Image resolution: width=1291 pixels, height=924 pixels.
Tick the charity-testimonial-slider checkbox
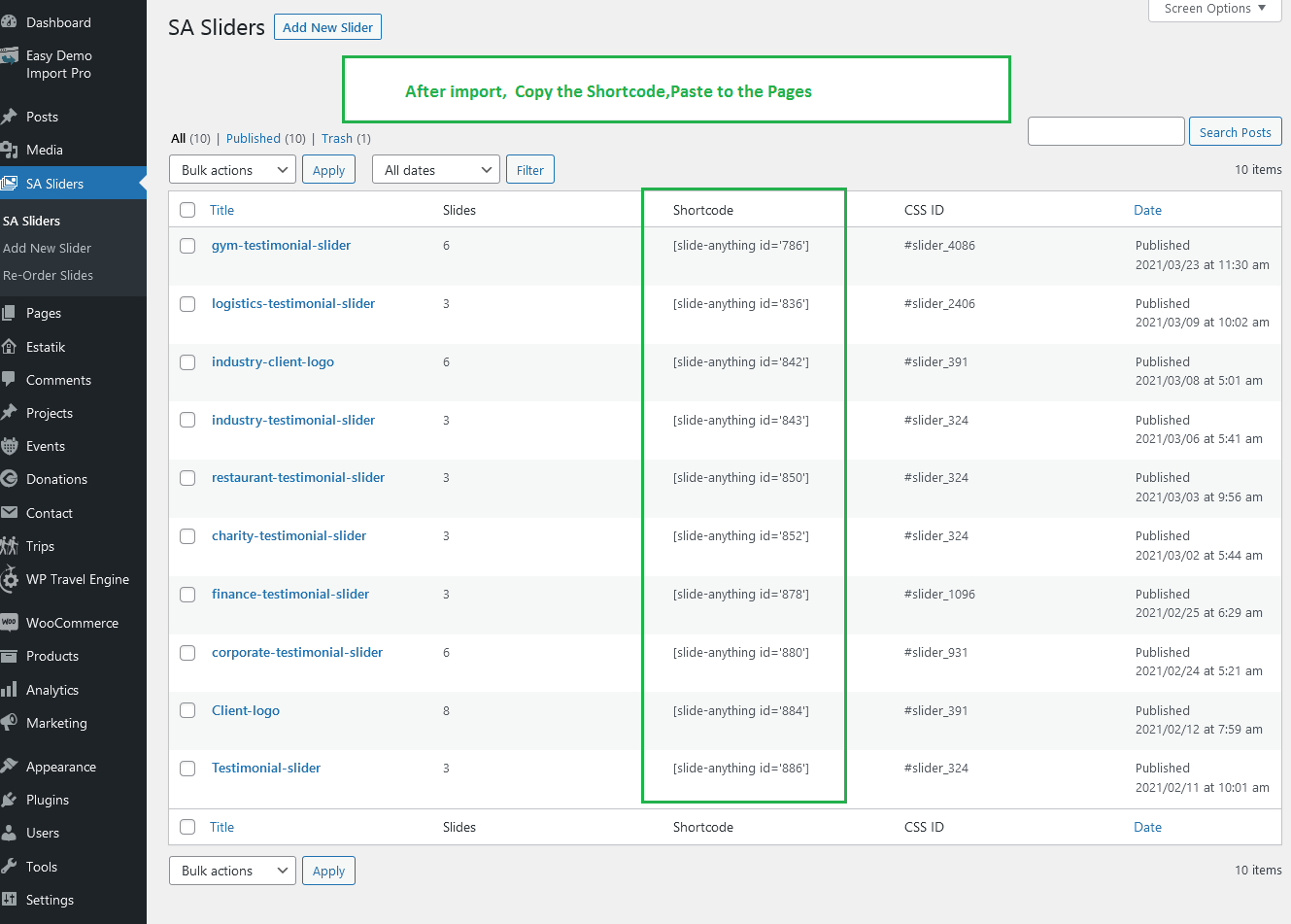pos(187,536)
